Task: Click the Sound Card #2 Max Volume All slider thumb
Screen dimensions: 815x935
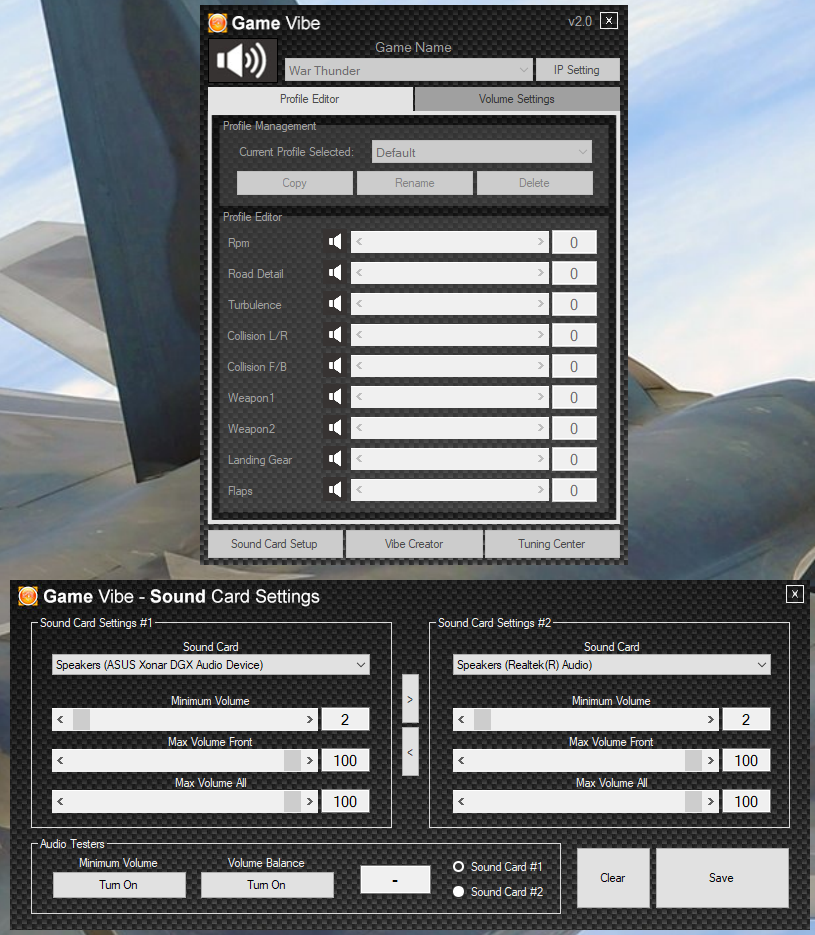Action: 693,801
